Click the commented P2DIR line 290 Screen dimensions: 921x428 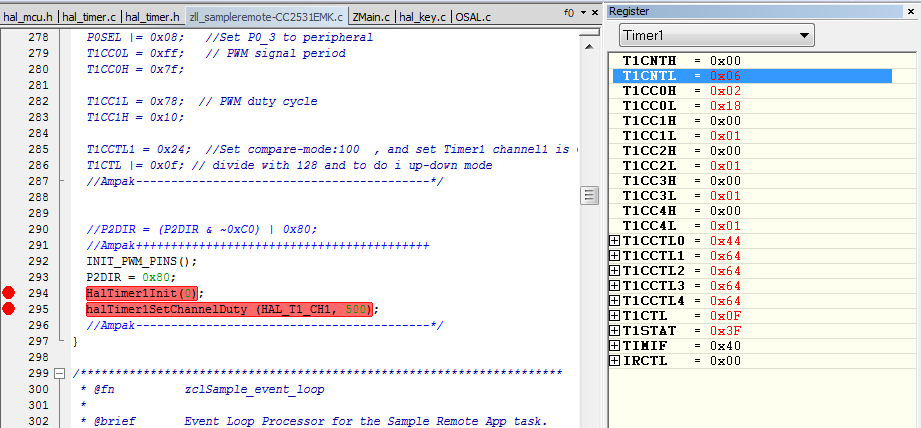[201, 229]
